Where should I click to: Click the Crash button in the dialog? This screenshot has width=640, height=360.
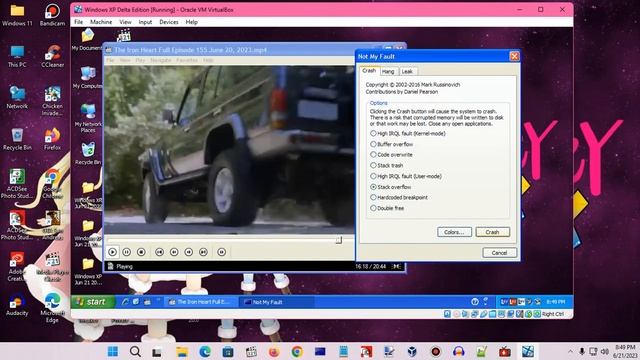point(493,232)
